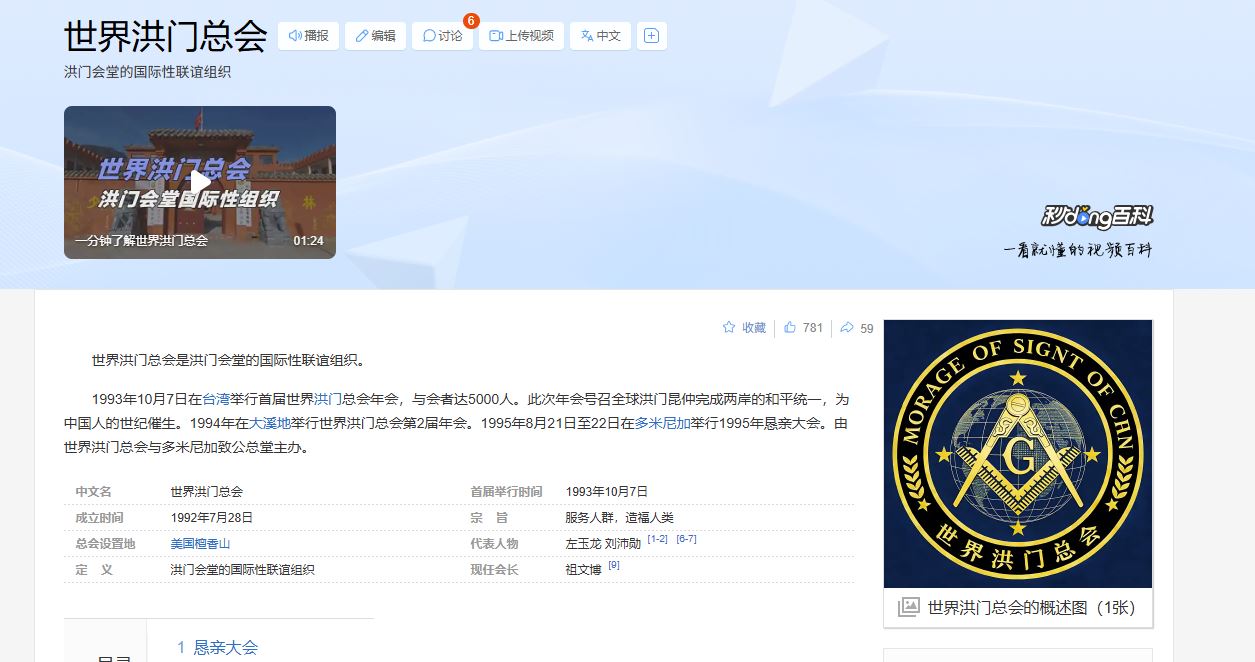Click the 上传视频 video upload icon
Viewport: 1255px width, 662px height.
495,35
